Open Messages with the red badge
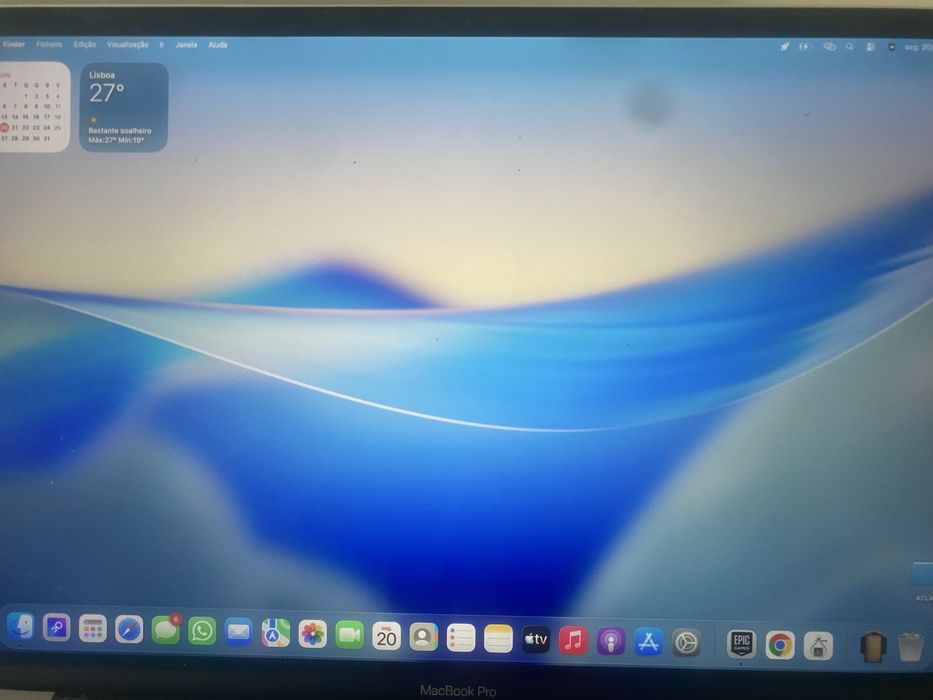 [x=166, y=630]
